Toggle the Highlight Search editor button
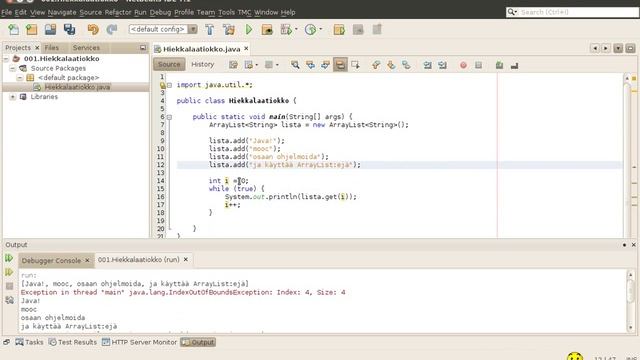Image resolution: width=640 pixels, height=360 pixels. point(340,65)
